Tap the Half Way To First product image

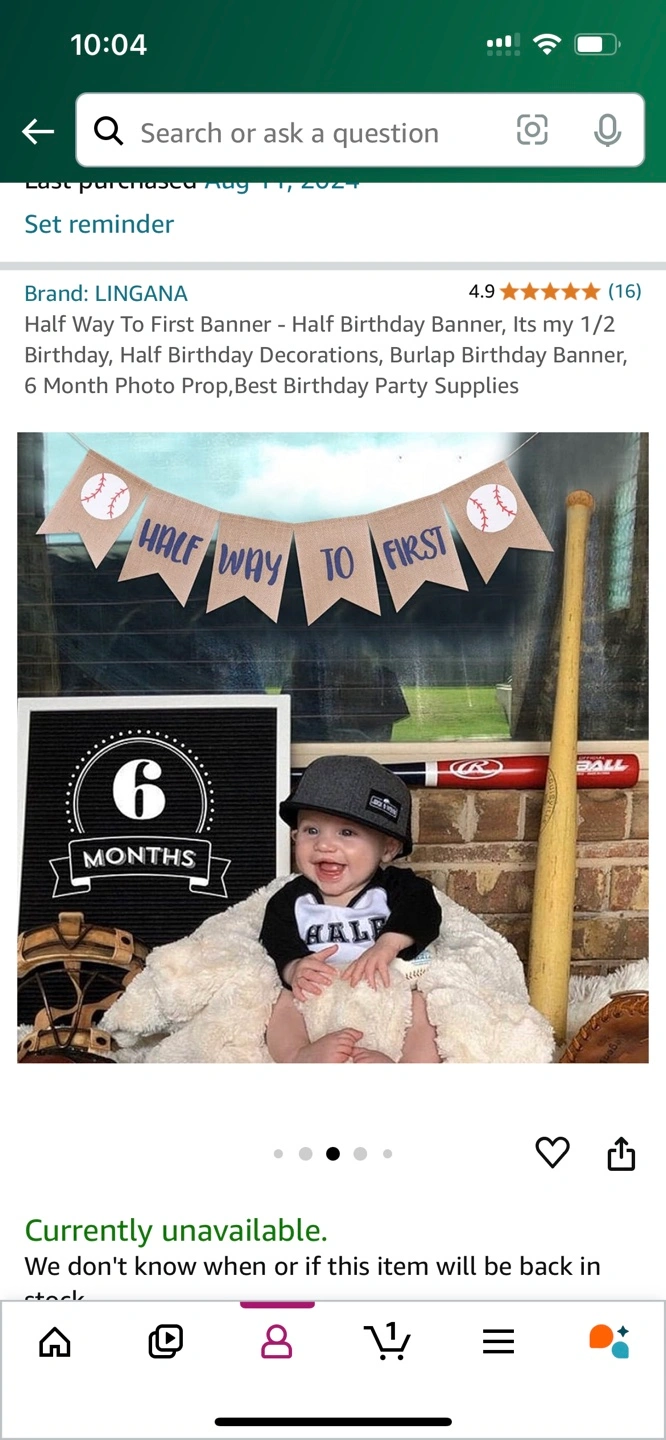tap(333, 747)
